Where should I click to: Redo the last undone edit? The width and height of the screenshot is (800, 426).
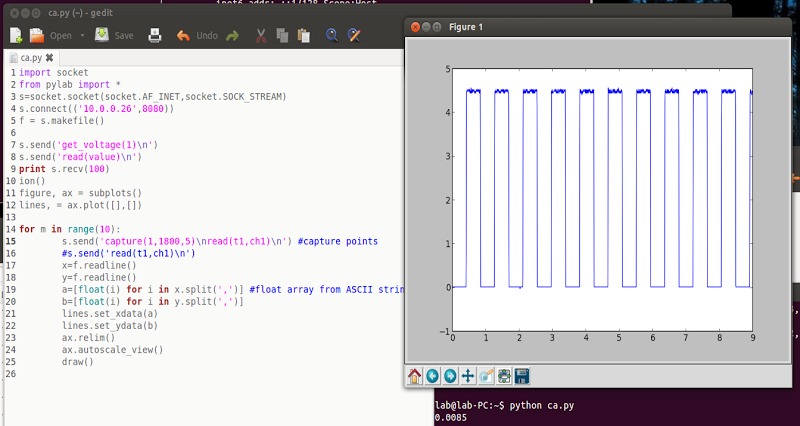(232, 35)
